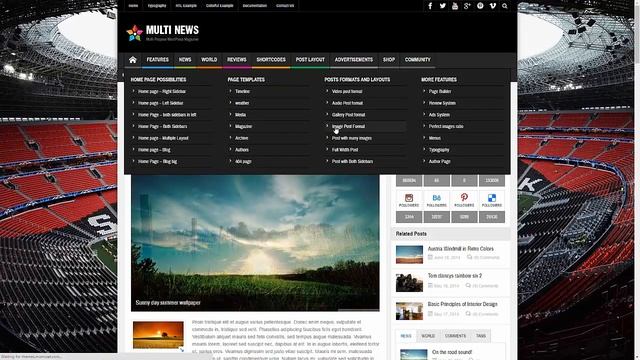Choose the weather page template
The width and height of the screenshot is (640, 360).
242,103
